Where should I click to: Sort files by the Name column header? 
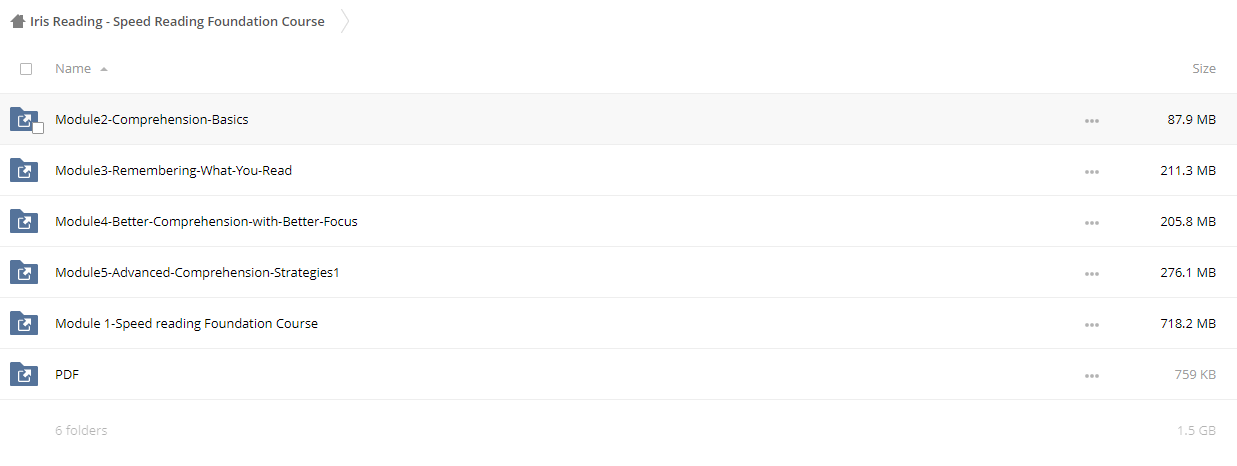[x=73, y=69]
